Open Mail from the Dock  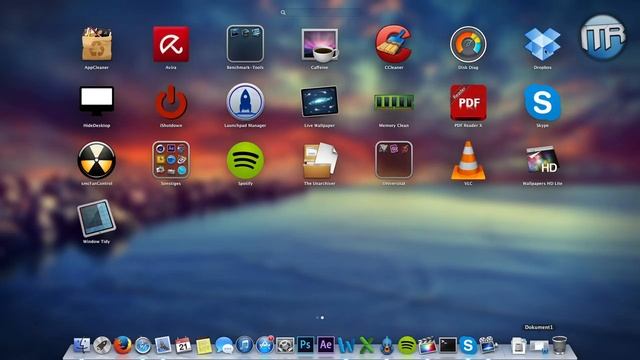[x=163, y=345]
